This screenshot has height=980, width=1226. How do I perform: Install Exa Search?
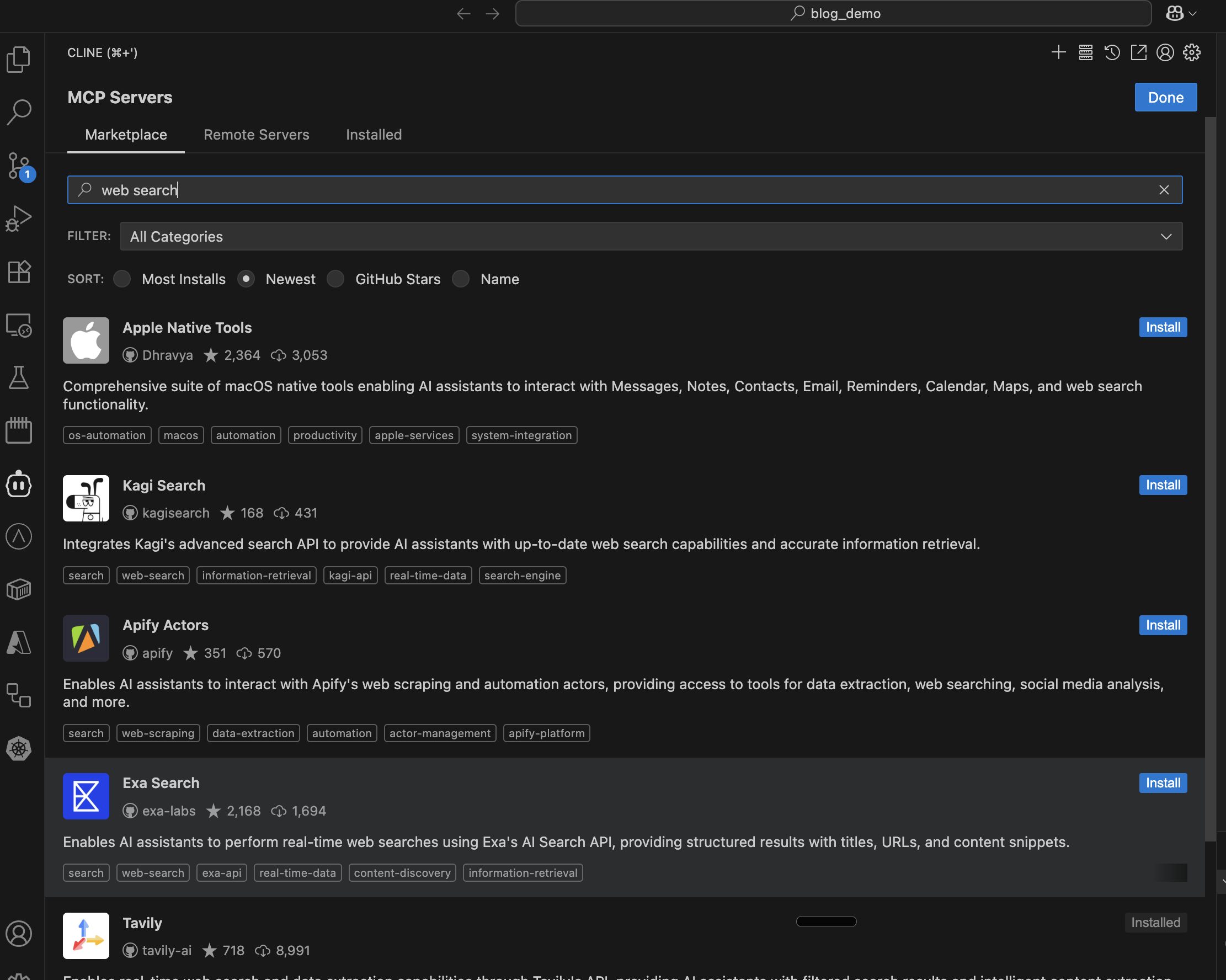(x=1163, y=782)
